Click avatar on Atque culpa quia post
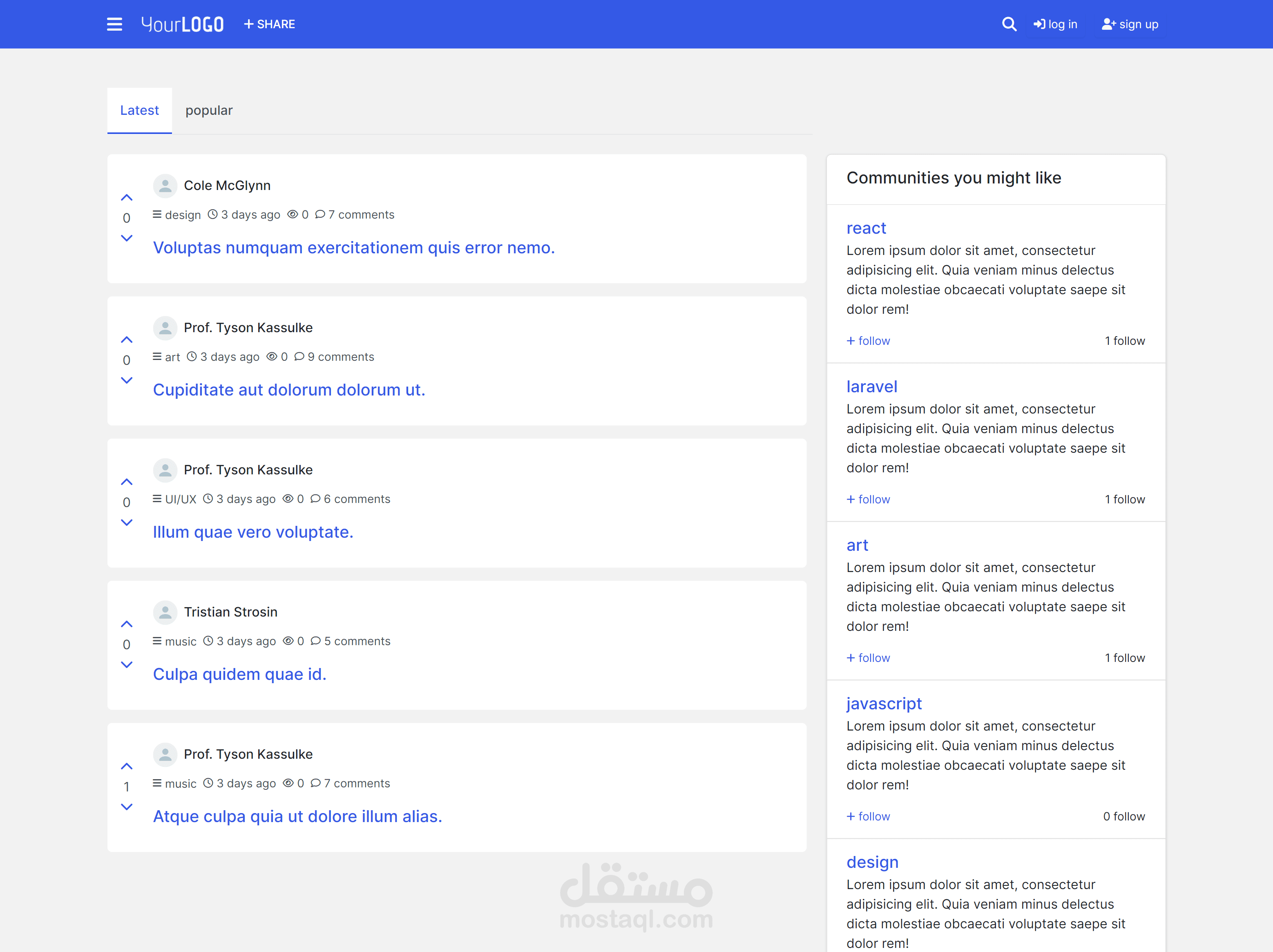The width and height of the screenshot is (1273, 952). point(165,754)
